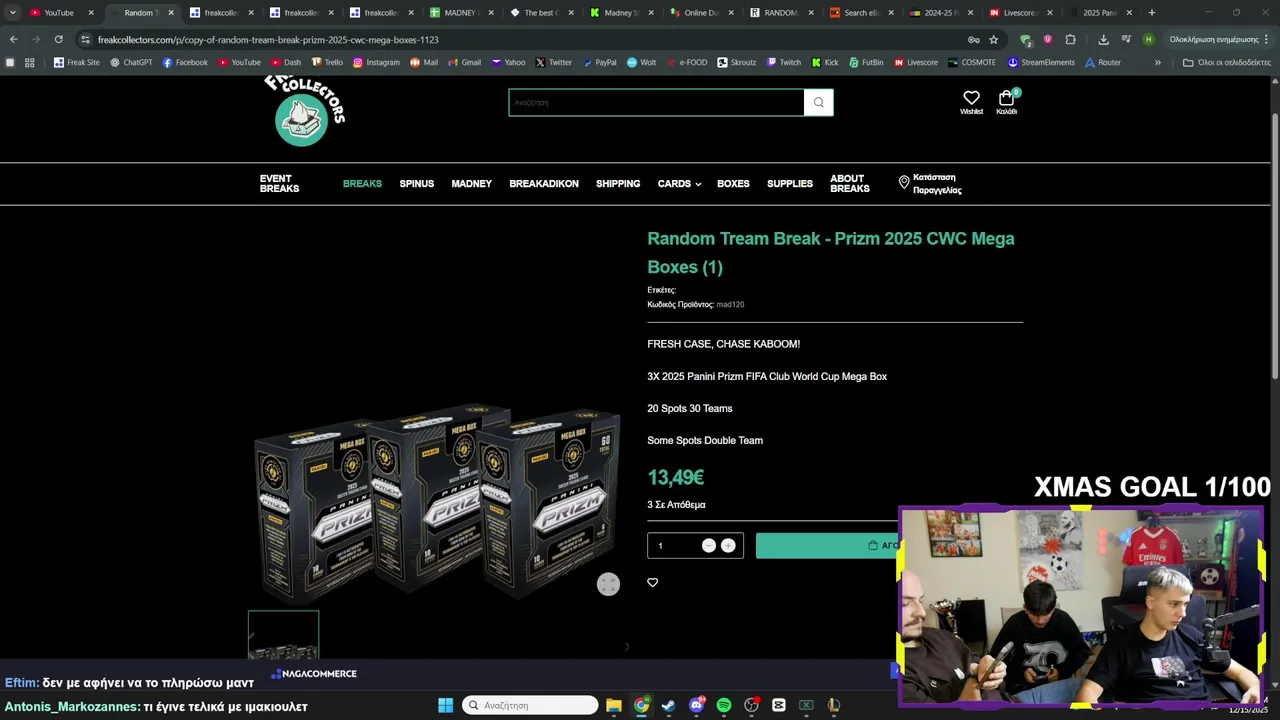Click the browser address bar URL
Image resolution: width=1280 pixels, height=720 pixels.
[268, 39]
